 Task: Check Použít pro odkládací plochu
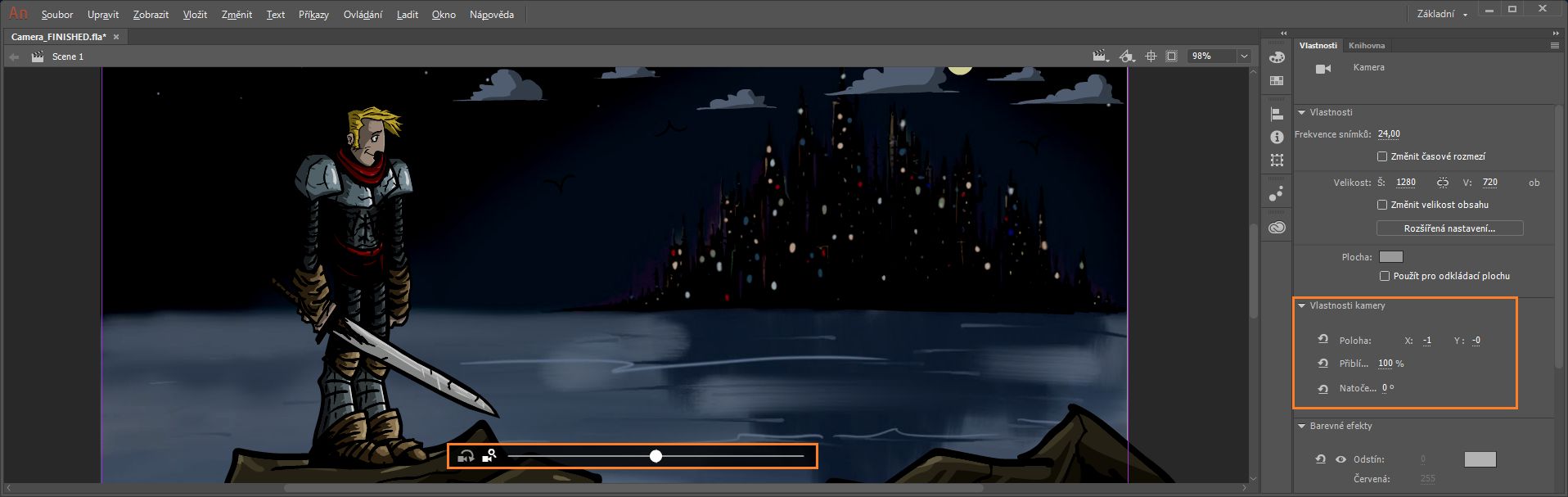click(1385, 276)
